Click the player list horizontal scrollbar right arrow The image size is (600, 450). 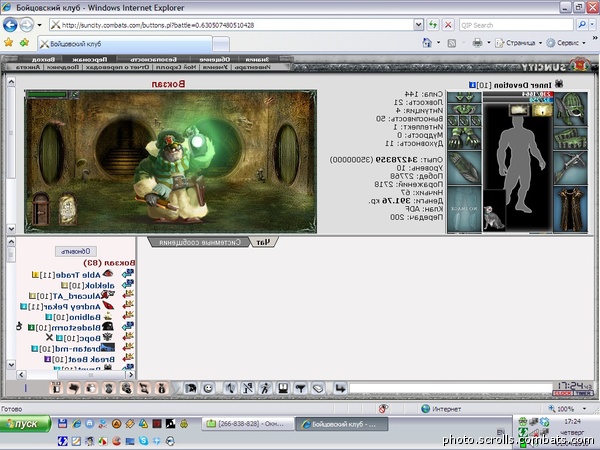(131, 375)
